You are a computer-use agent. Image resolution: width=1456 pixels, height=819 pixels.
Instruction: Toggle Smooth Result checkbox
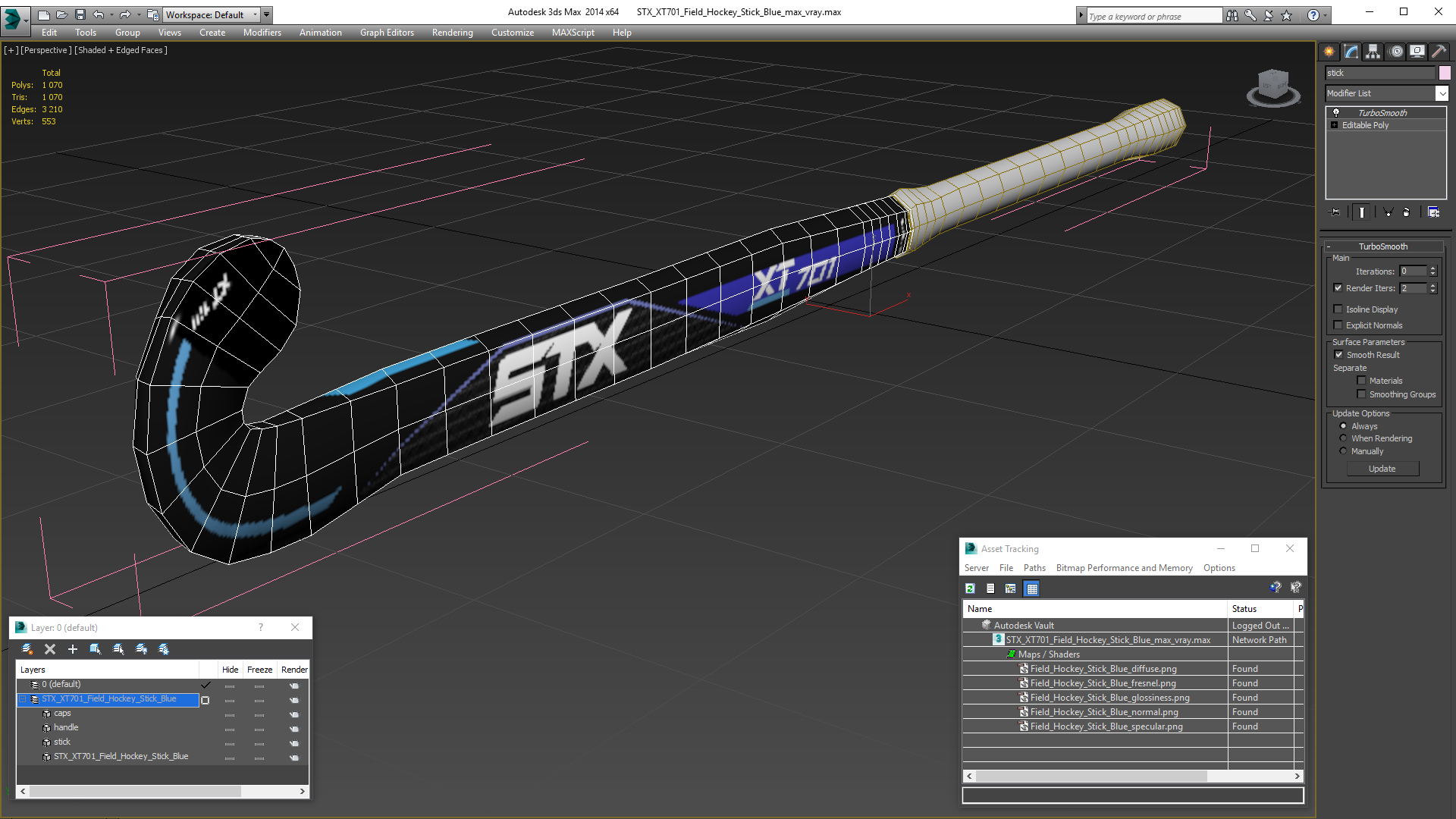(x=1338, y=355)
